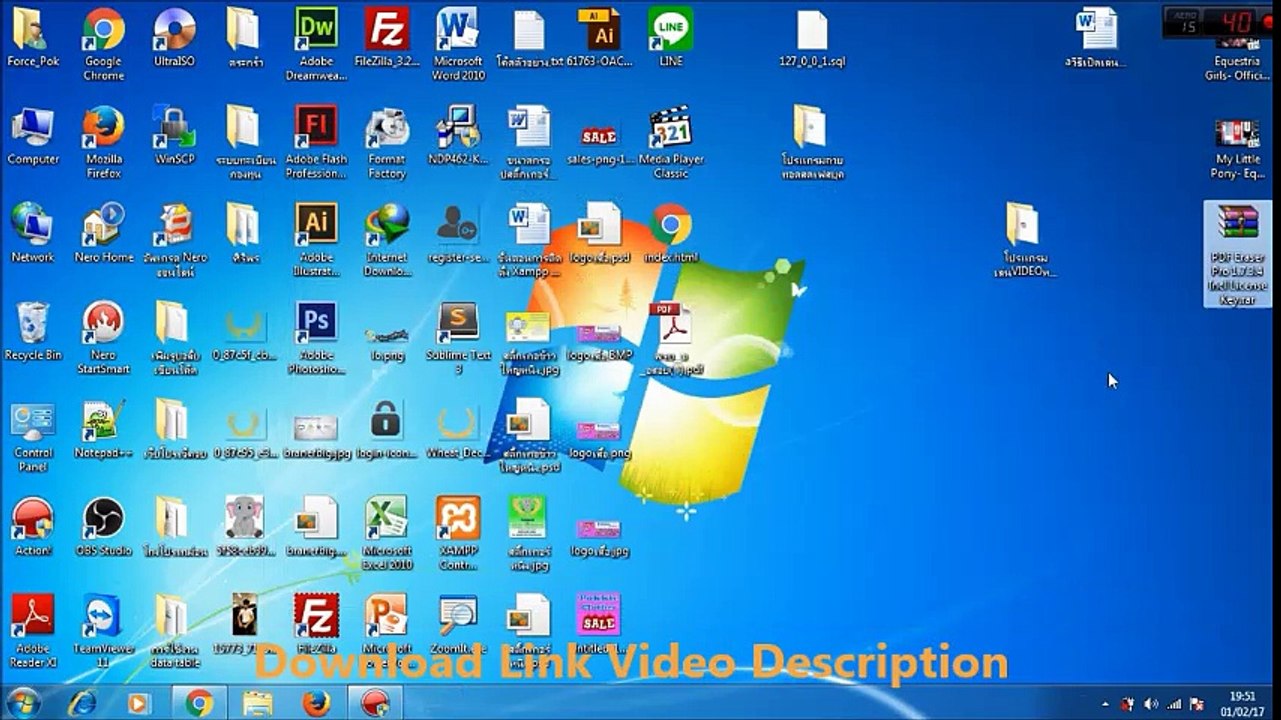Show hidden system tray icons
The height and width of the screenshot is (720, 1281).
(x=1104, y=704)
